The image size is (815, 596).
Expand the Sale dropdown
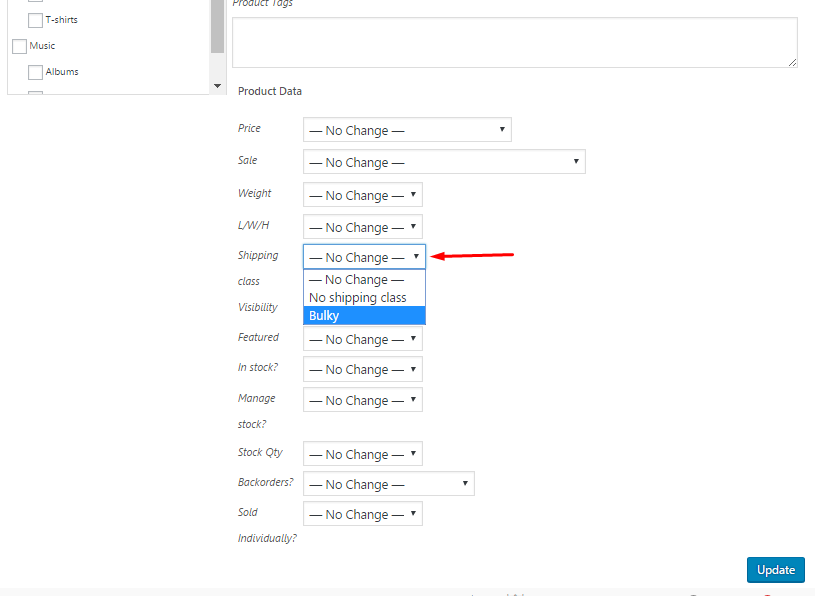point(444,162)
